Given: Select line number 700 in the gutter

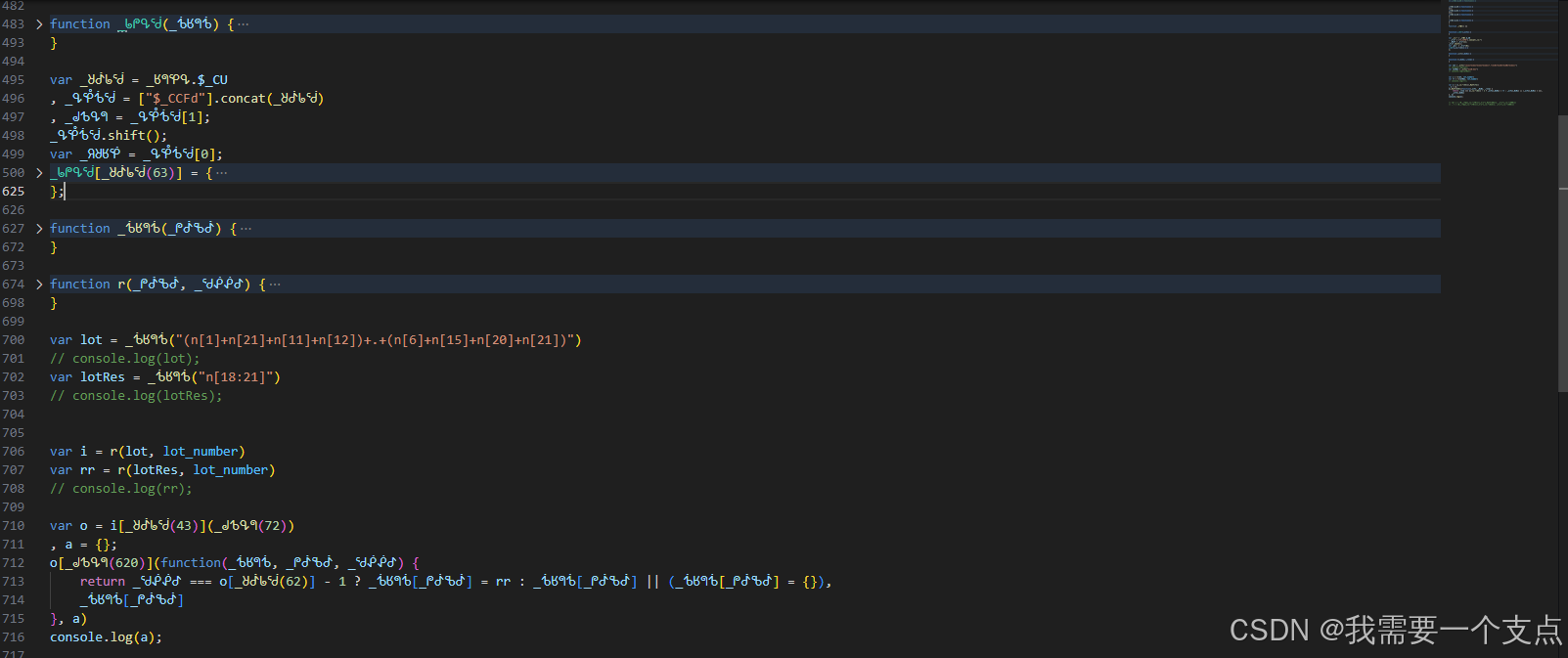Looking at the screenshot, I should [14, 340].
